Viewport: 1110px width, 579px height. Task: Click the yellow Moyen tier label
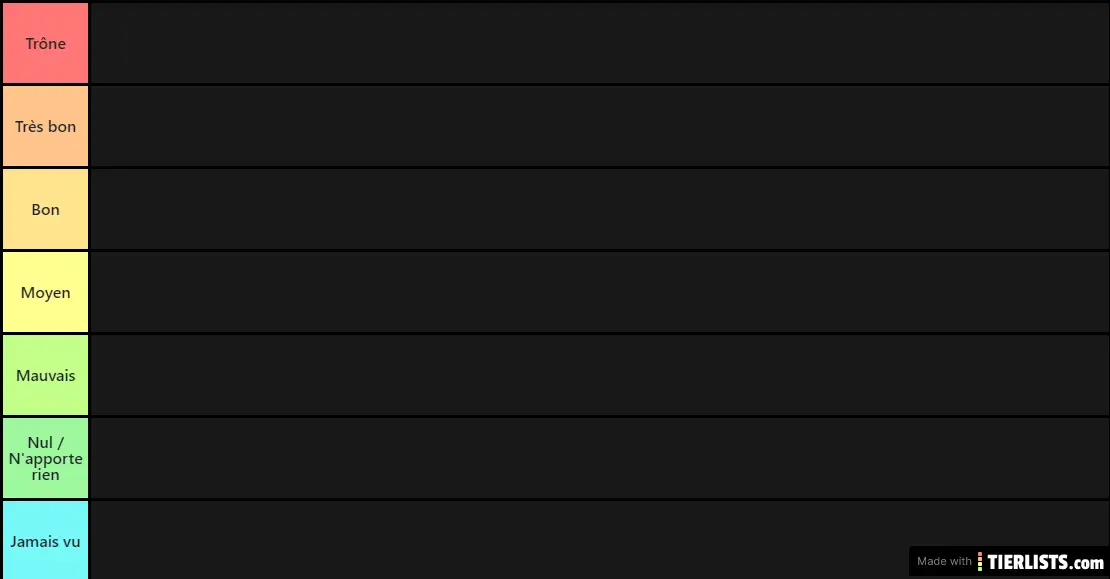(x=46, y=292)
